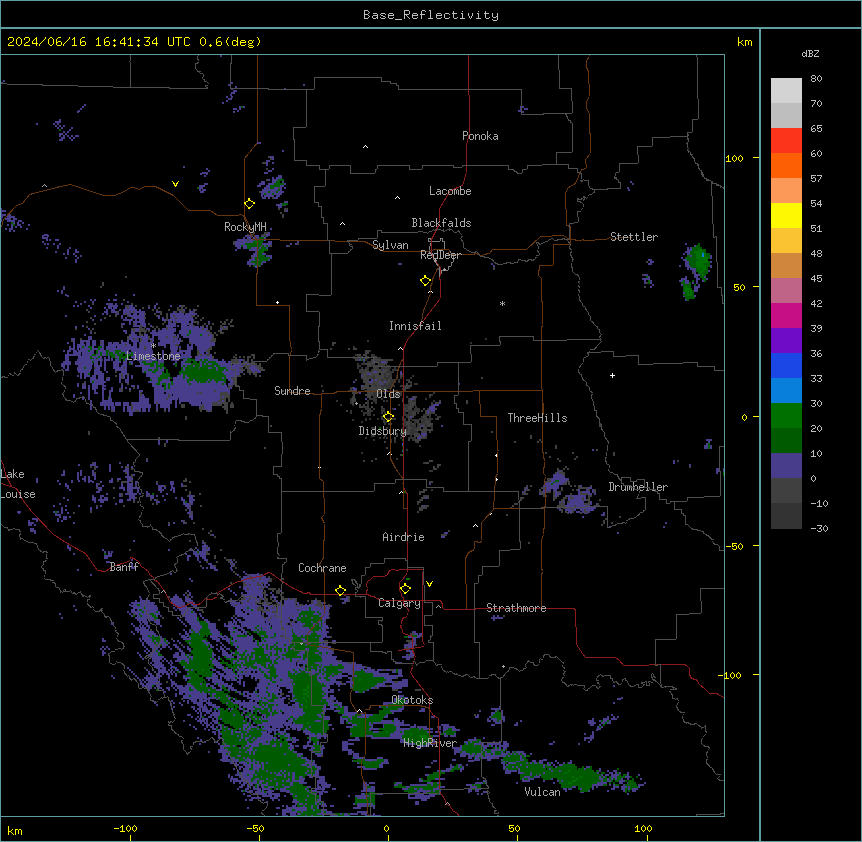Select the asterisk marker above Limestone label
Viewport: 862px width, 842px height.
coord(154,346)
